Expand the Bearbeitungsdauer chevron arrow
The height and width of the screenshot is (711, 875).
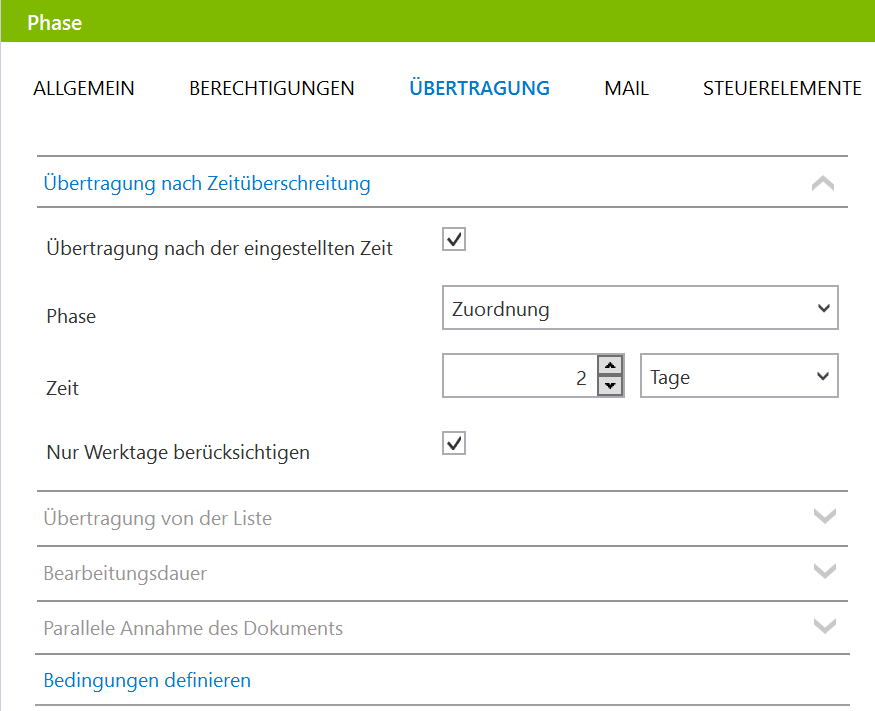click(824, 571)
